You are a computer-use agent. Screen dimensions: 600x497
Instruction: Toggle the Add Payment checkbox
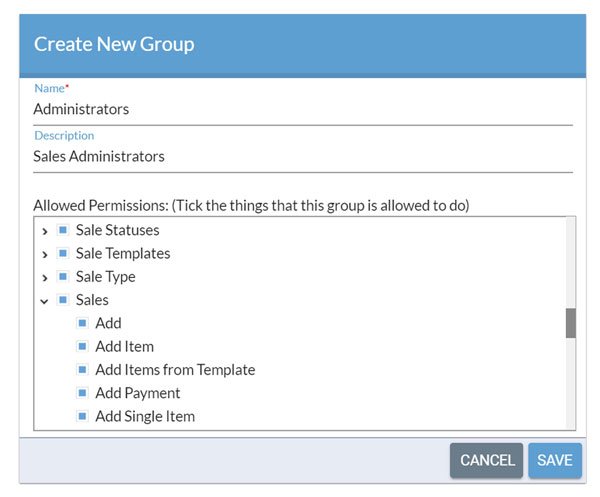point(82,393)
